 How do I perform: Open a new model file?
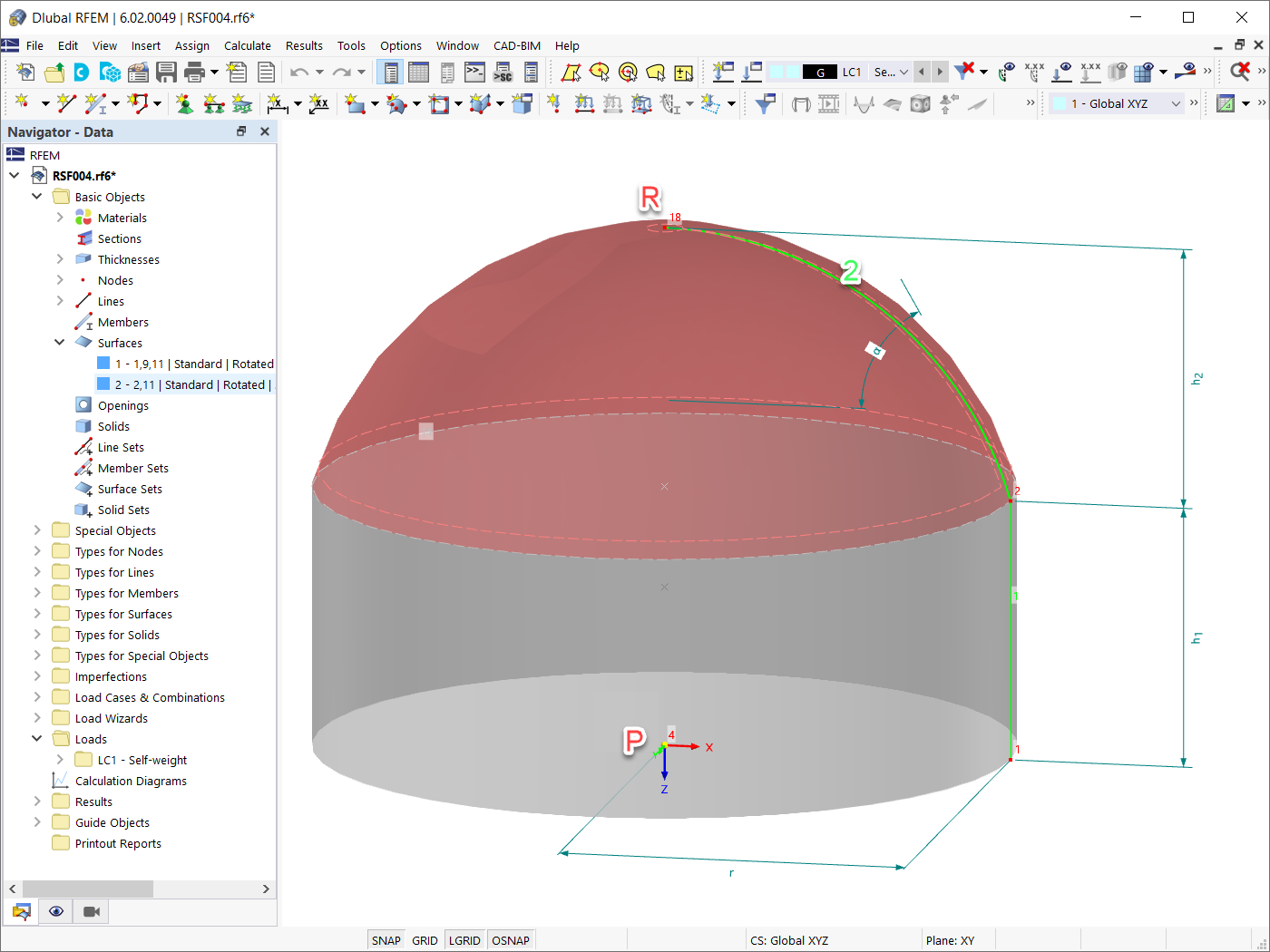click(24, 71)
